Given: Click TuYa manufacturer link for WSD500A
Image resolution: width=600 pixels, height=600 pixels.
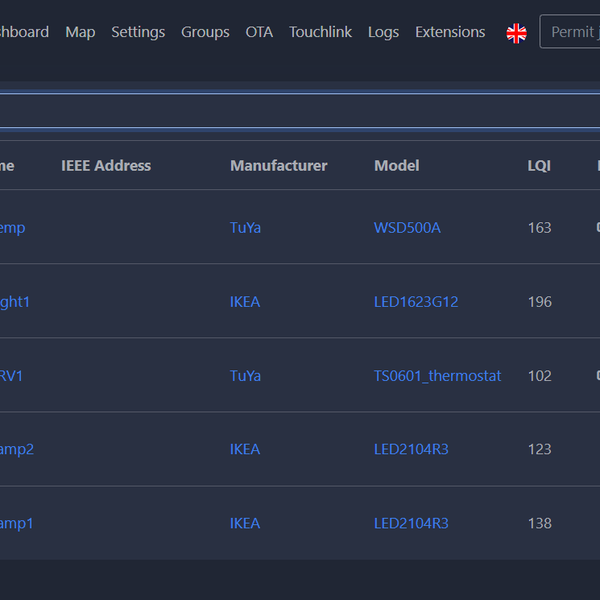Looking at the screenshot, I should click(x=245, y=228).
